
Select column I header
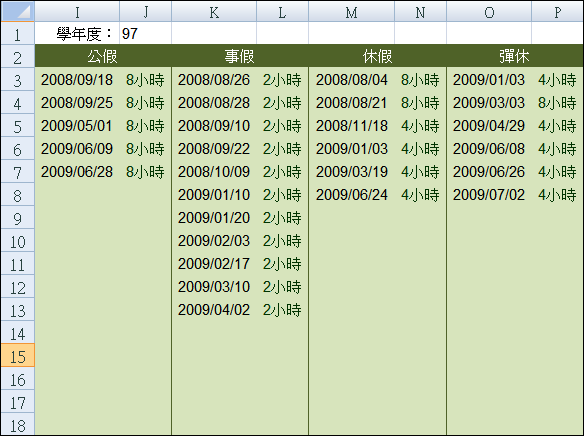[x=77, y=11]
